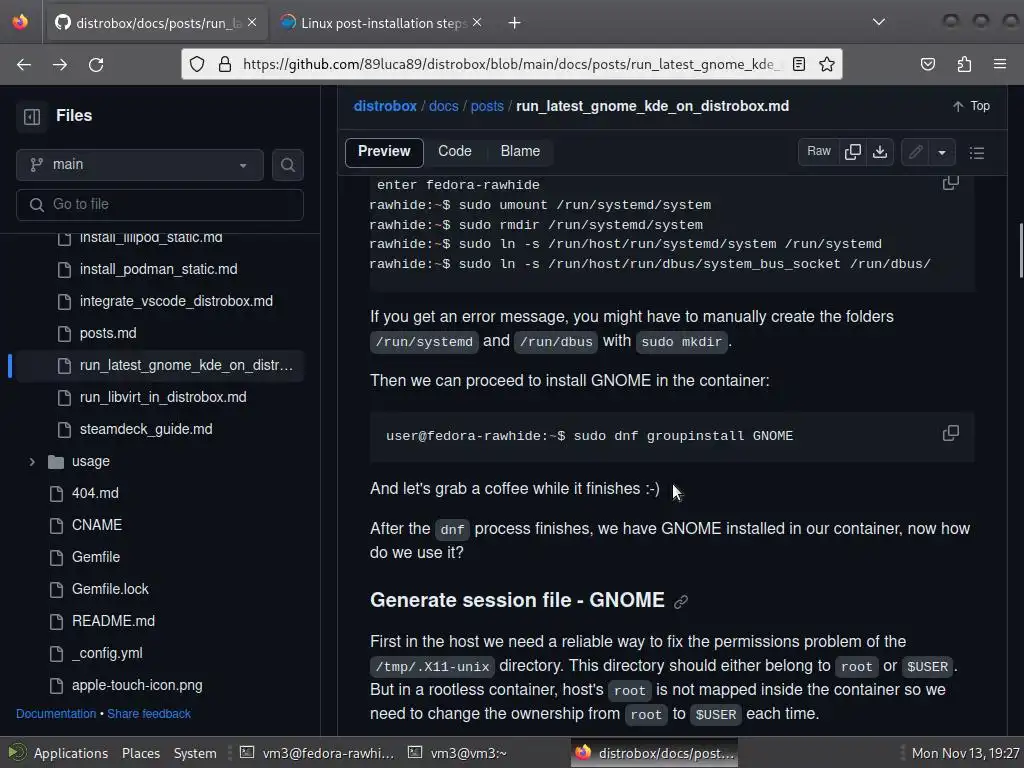Open Gemfile.lock in file tree
The width and height of the screenshot is (1024, 768).
(110, 589)
